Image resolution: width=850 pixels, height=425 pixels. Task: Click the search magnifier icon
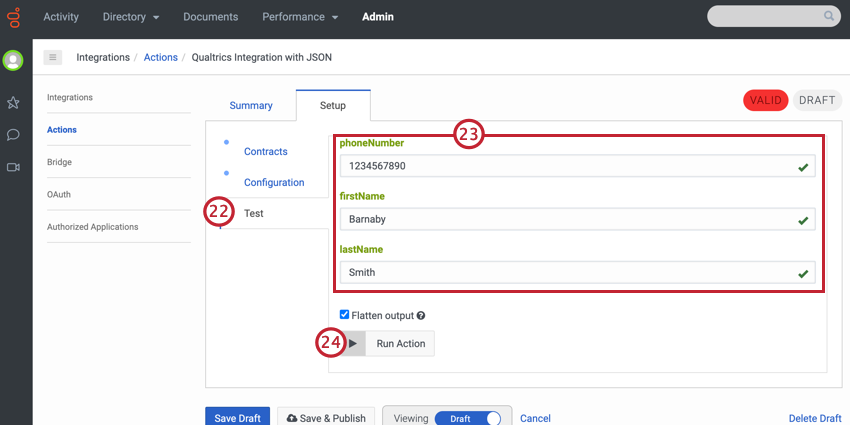pyautogui.click(x=829, y=16)
